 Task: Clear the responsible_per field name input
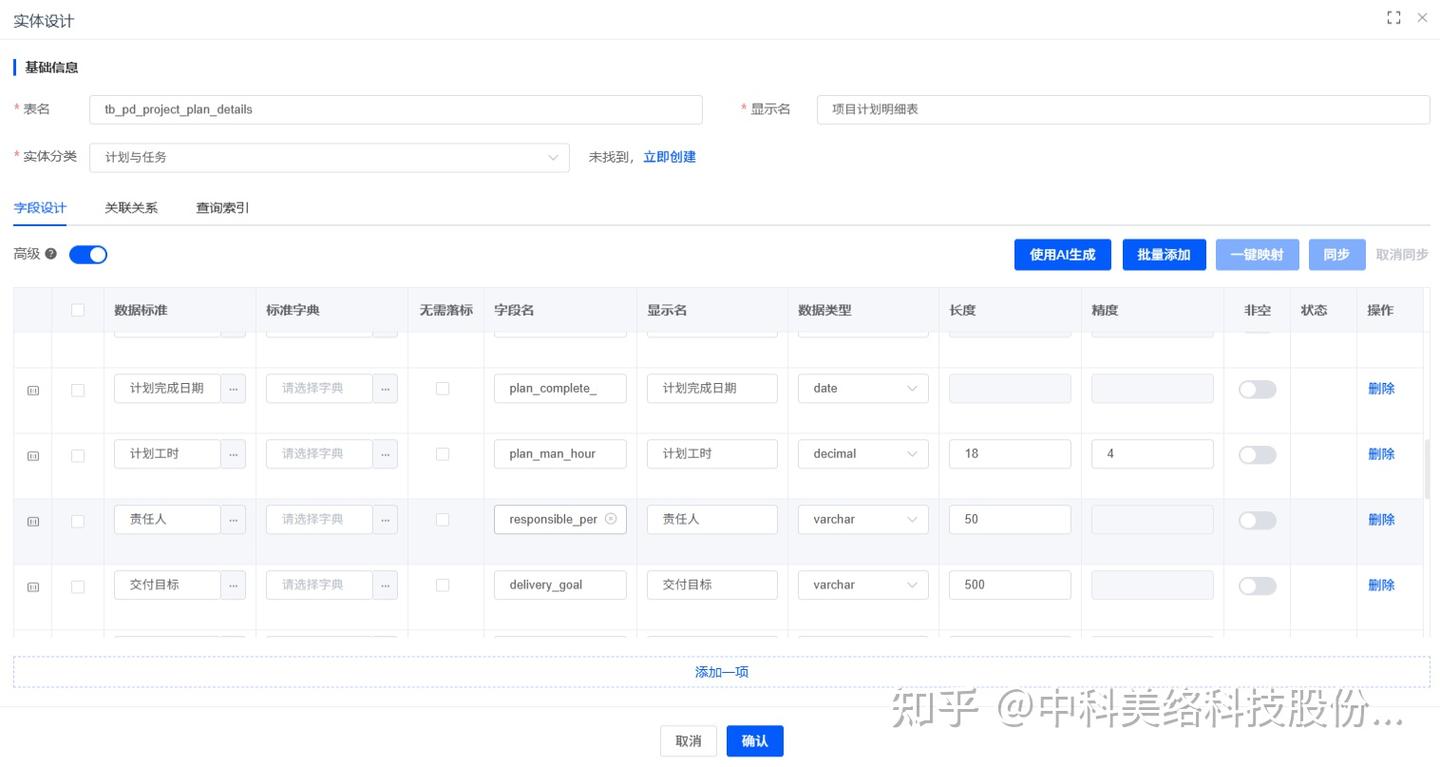click(611, 519)
